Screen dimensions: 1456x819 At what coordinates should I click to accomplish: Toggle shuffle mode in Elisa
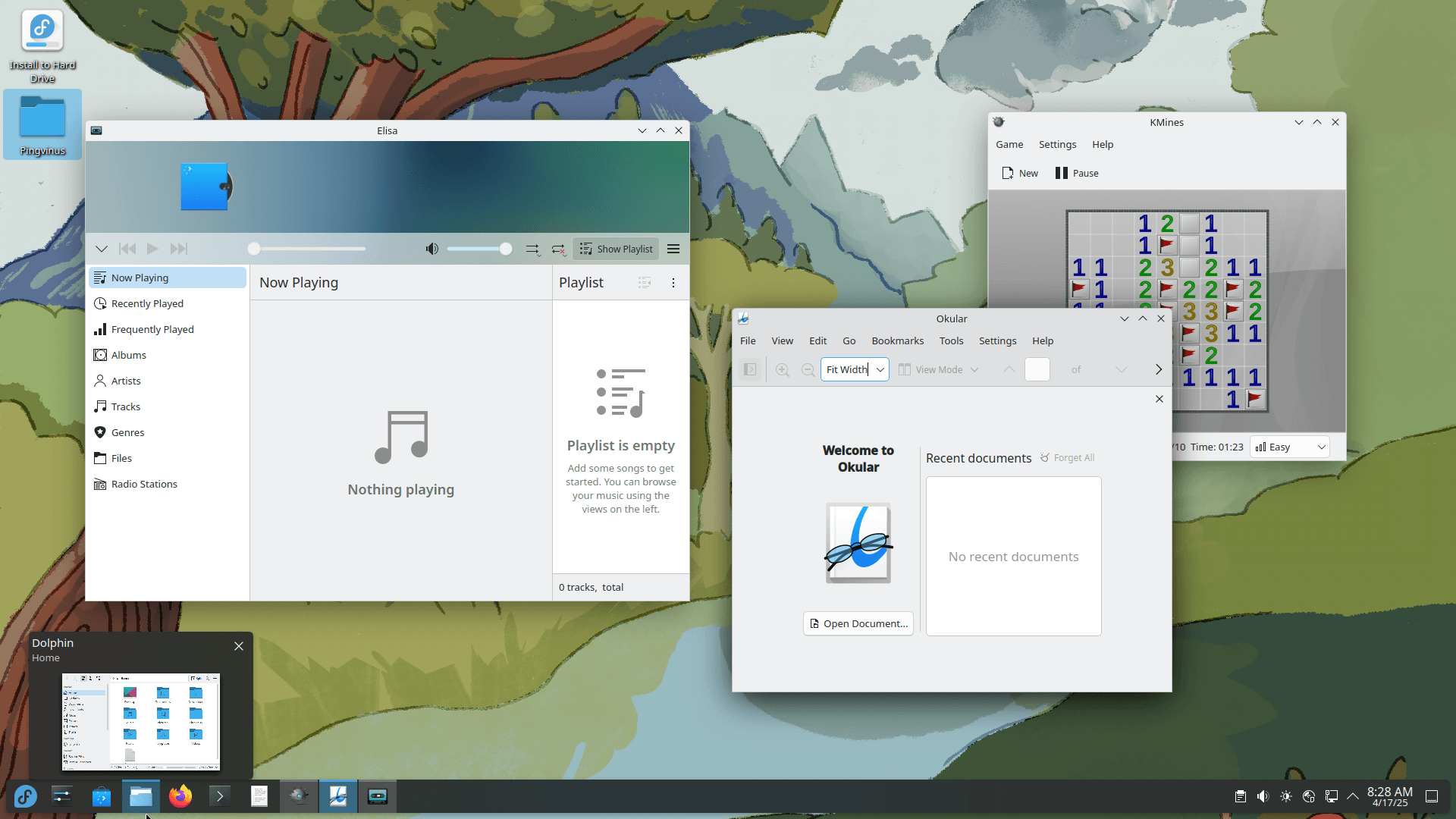click(532, 249)
